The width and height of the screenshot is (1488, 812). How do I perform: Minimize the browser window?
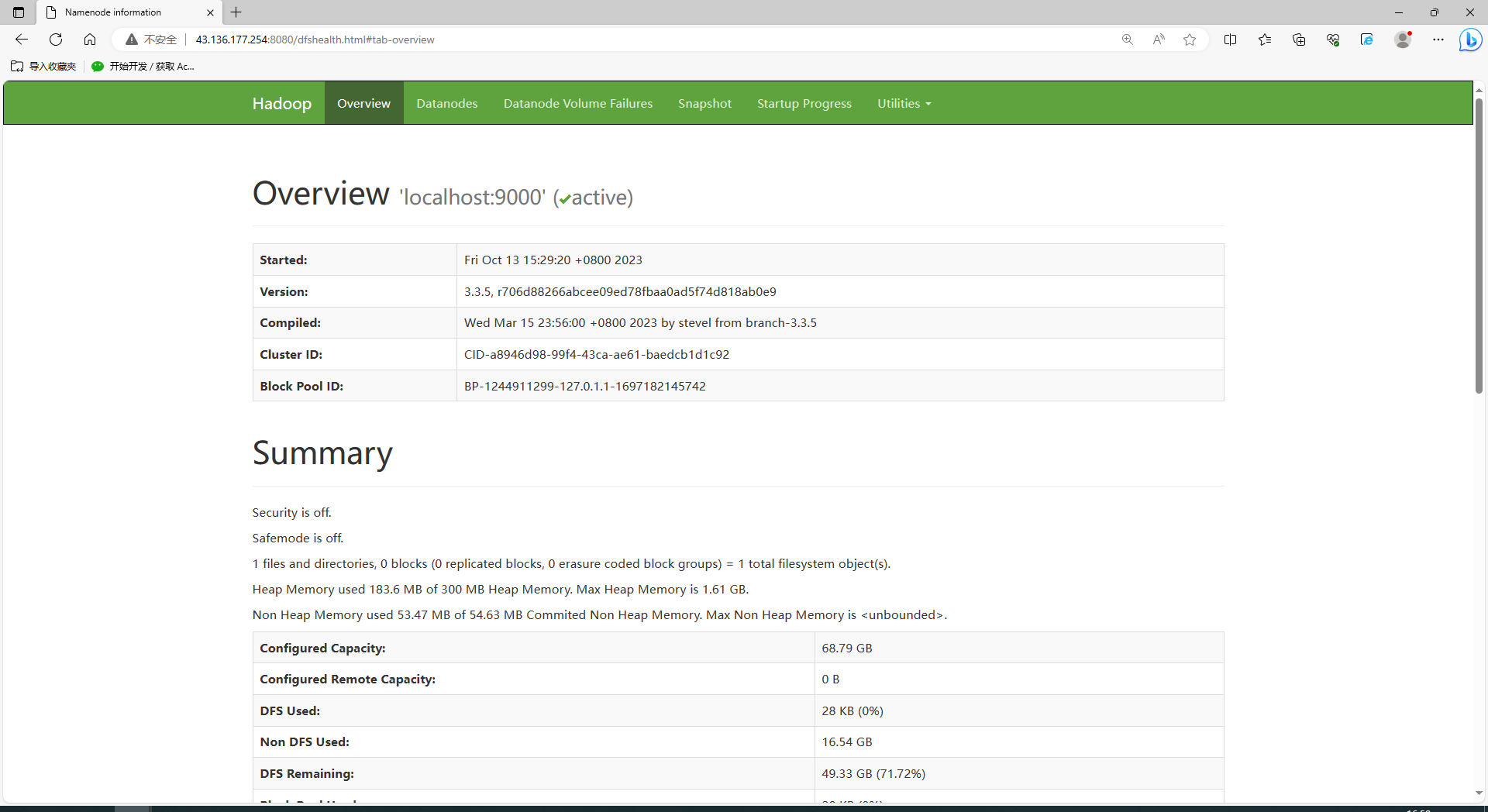[x=1399, y=12]
